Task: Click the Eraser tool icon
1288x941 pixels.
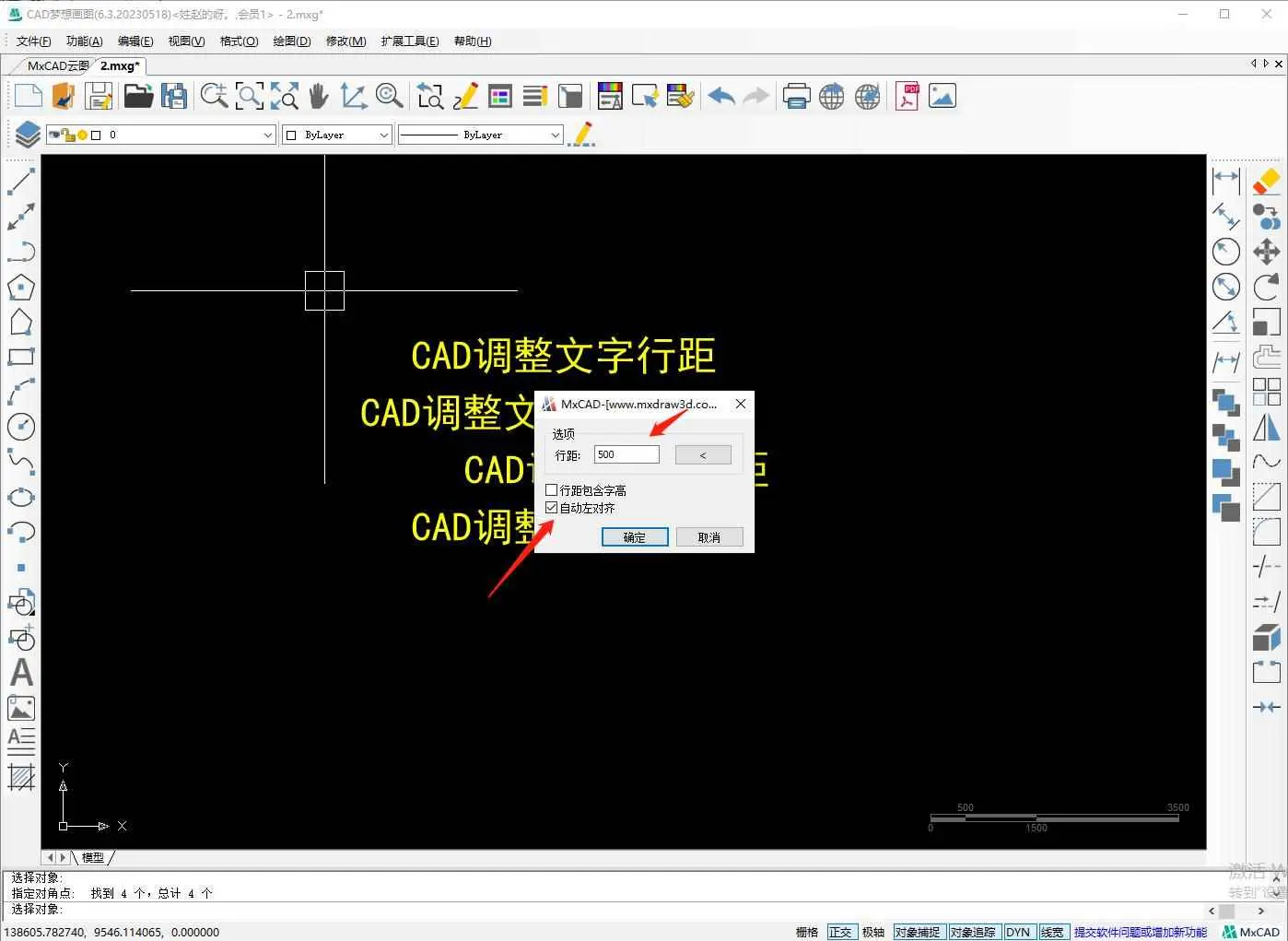Action: click(x=1267, y=181)
